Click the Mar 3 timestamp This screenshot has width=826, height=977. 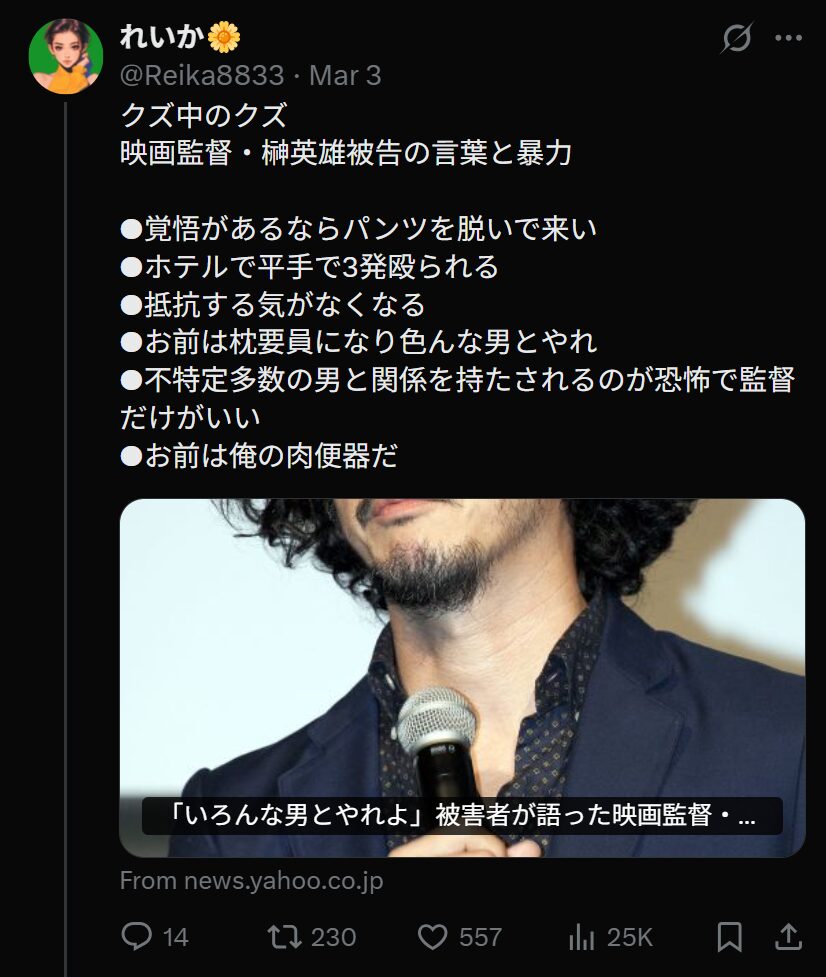click(345, 75)
